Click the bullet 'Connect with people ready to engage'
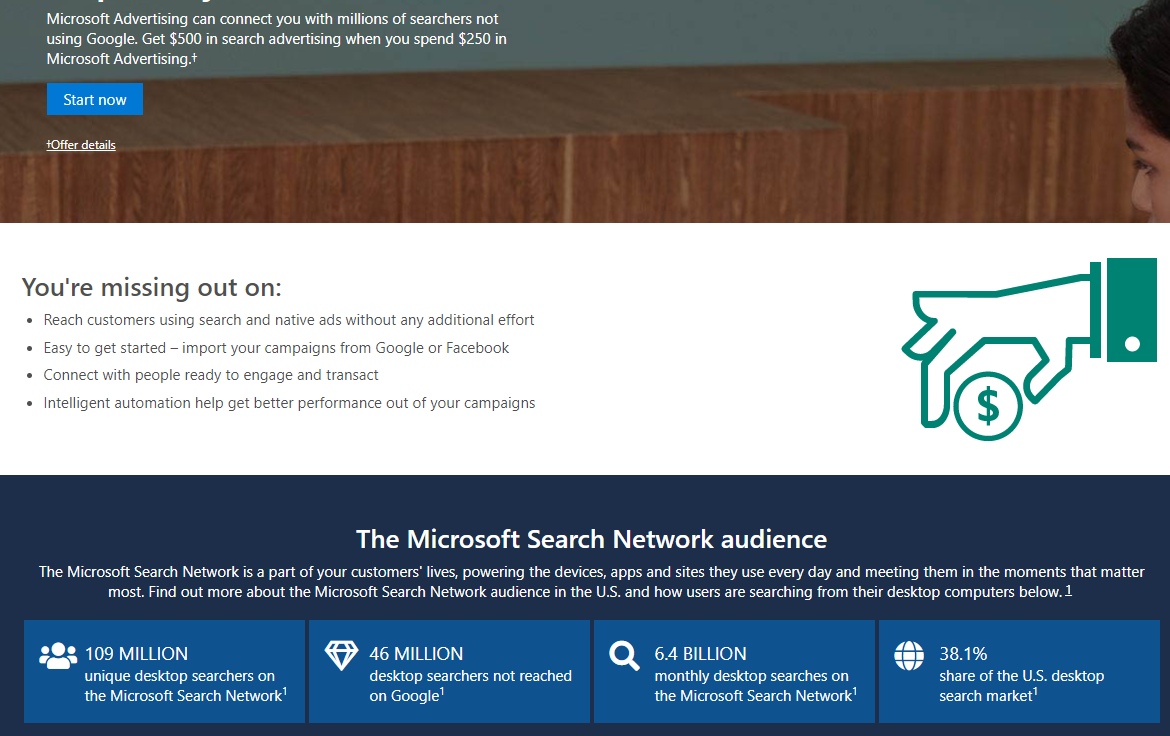This screenshot has height=736, width=1170. [x=210, y=375]
